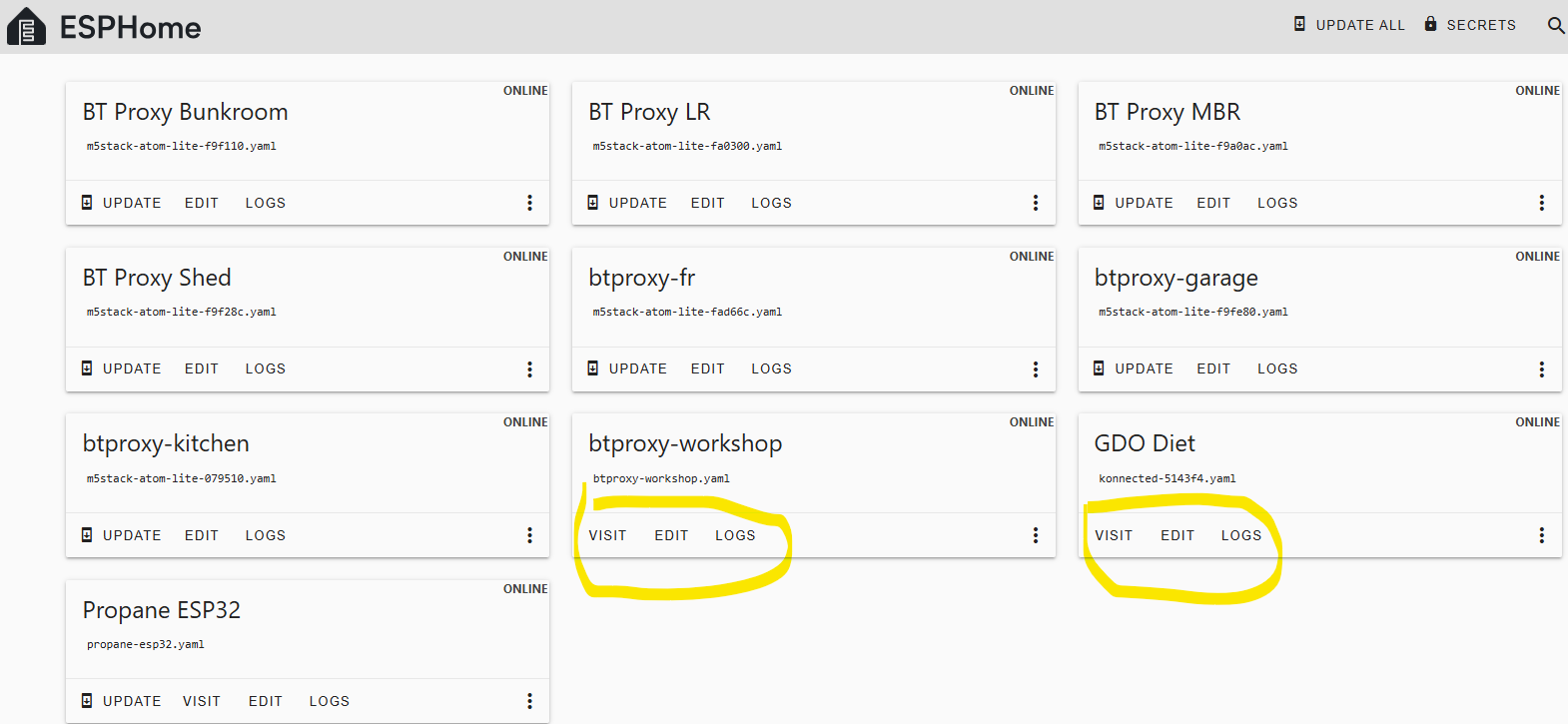Screen dimensions: 1568x724
Task: View logs for btproxy-garage
Action: (x=1278, y=368)
